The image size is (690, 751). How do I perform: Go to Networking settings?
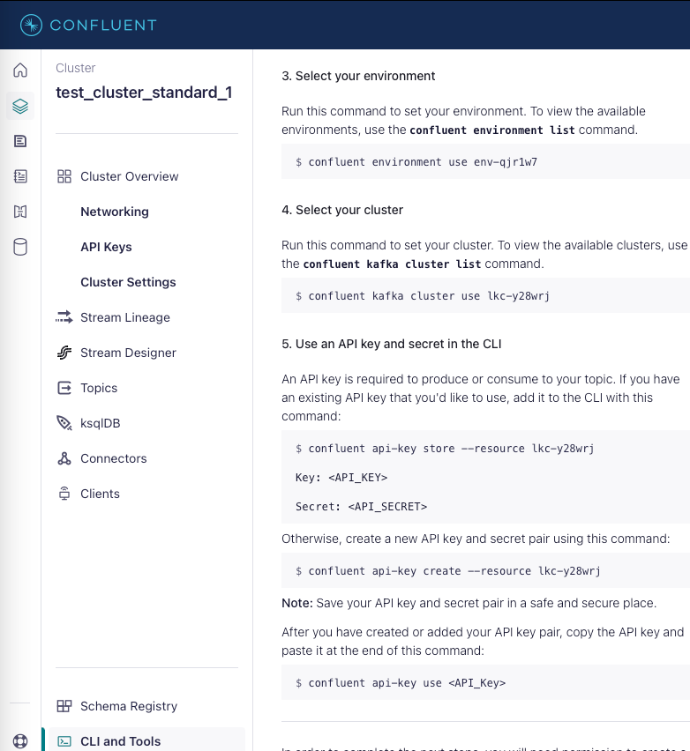point(114,212)
